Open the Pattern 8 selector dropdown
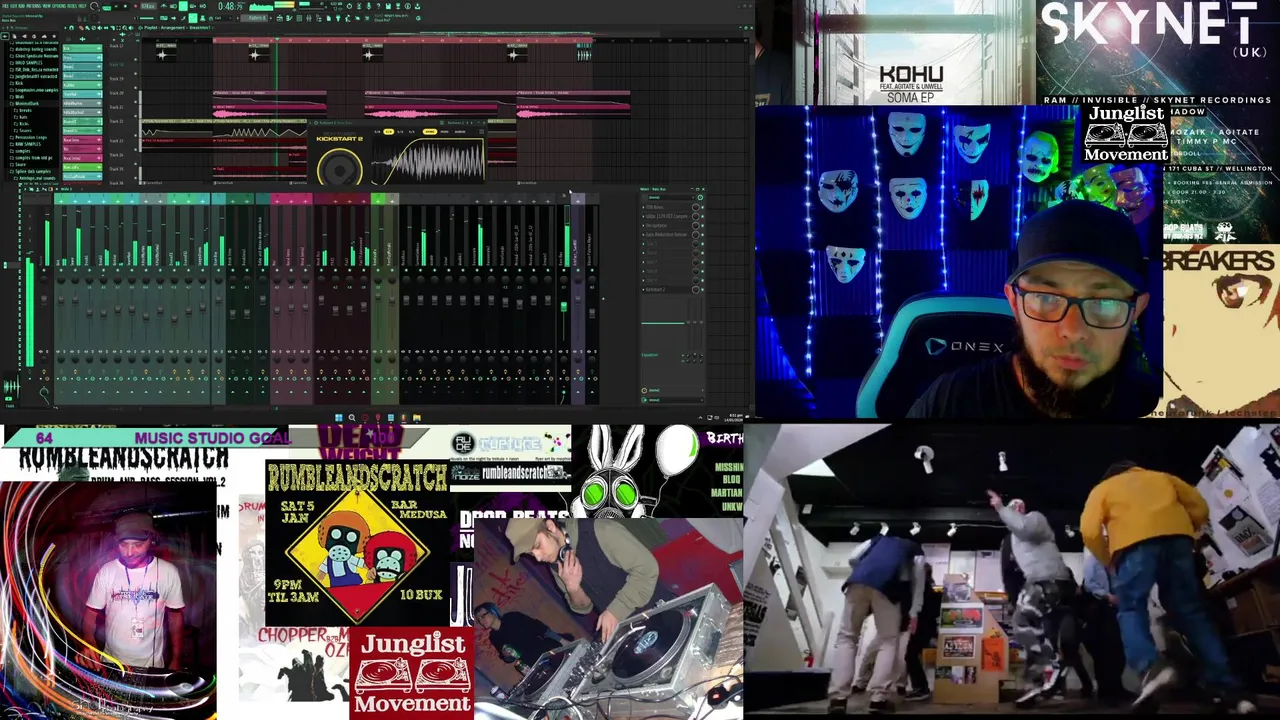Viewport: 1280px width, 720px height. (x=256, y=18)
